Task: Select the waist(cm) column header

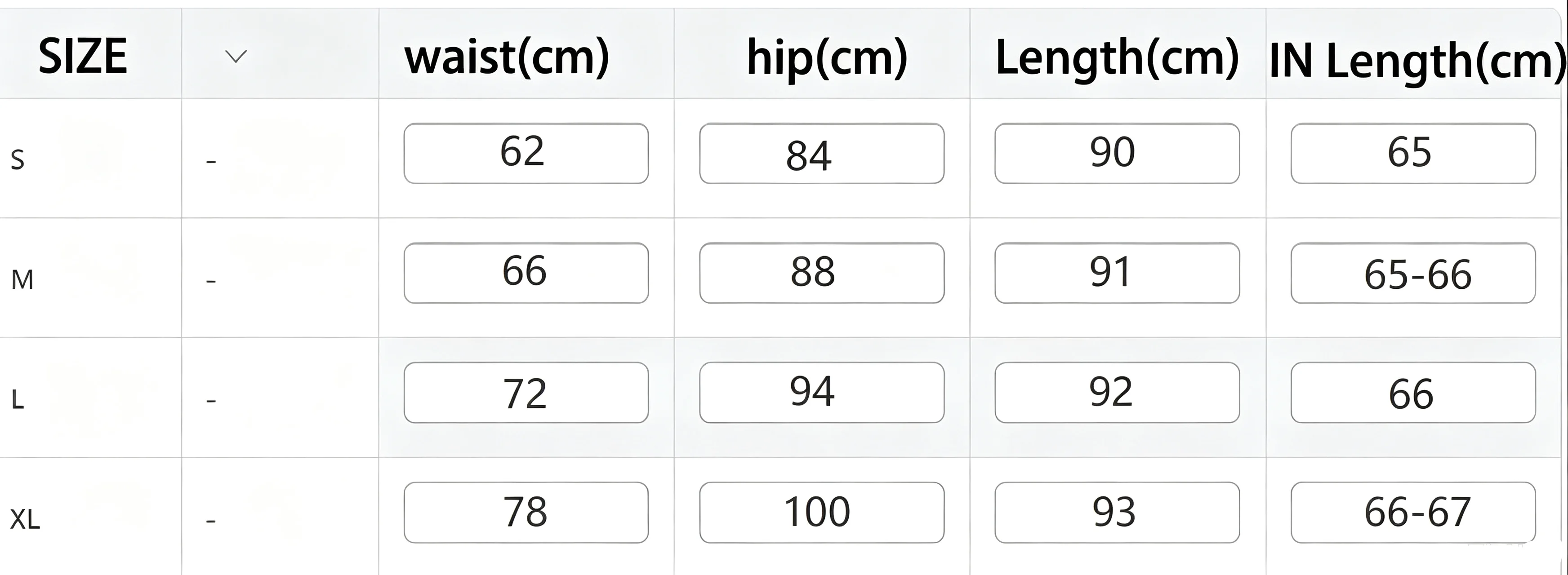Action: tap(507, 57)
